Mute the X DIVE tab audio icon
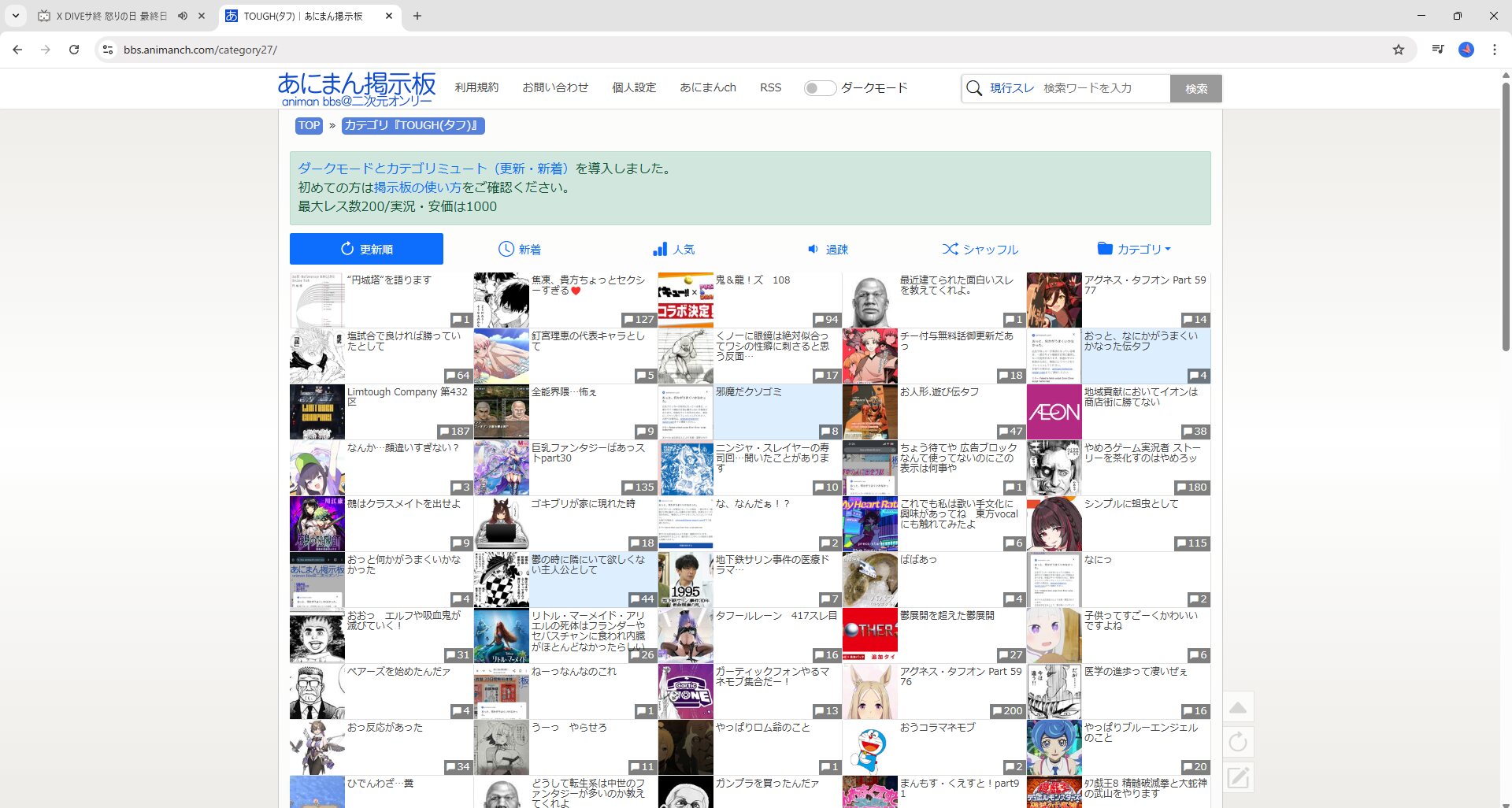The image size is (1512, 808). point(183,16)
